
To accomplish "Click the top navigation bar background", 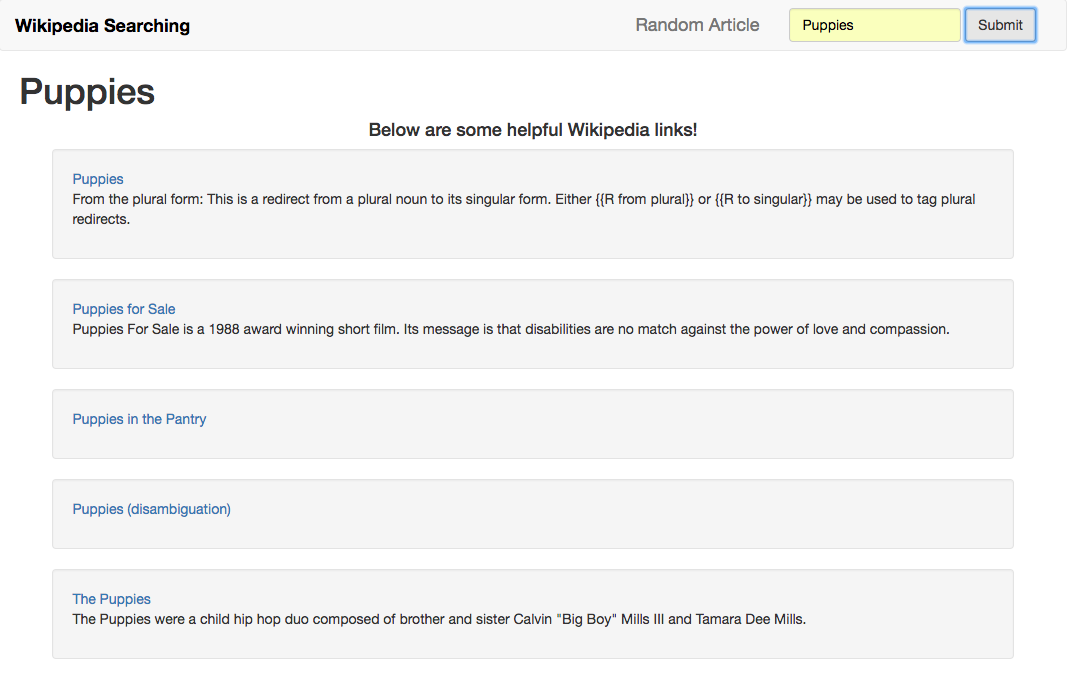I will tap(408, 25).
